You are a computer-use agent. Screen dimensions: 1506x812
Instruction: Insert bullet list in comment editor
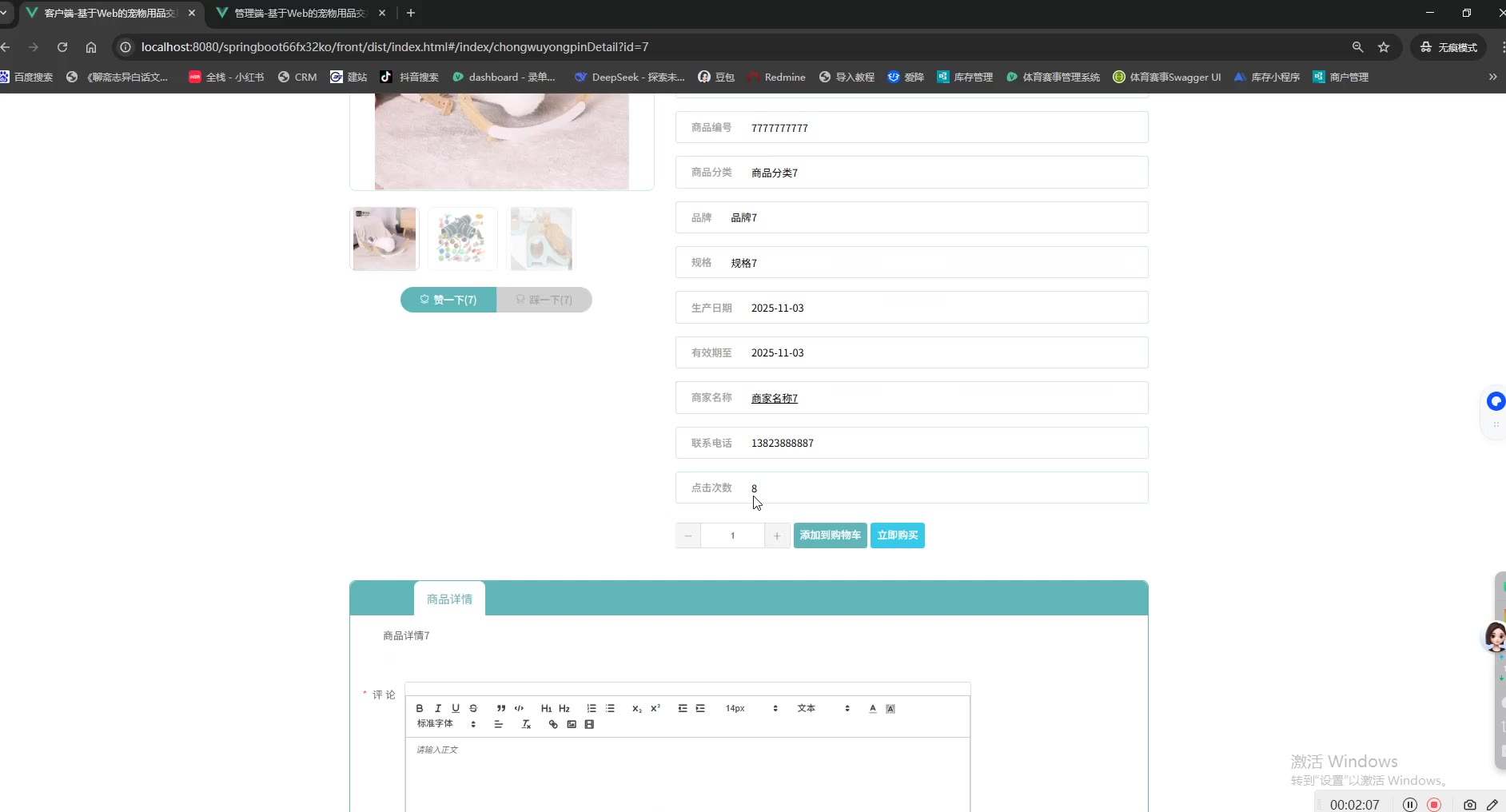(x=610, y=708)
